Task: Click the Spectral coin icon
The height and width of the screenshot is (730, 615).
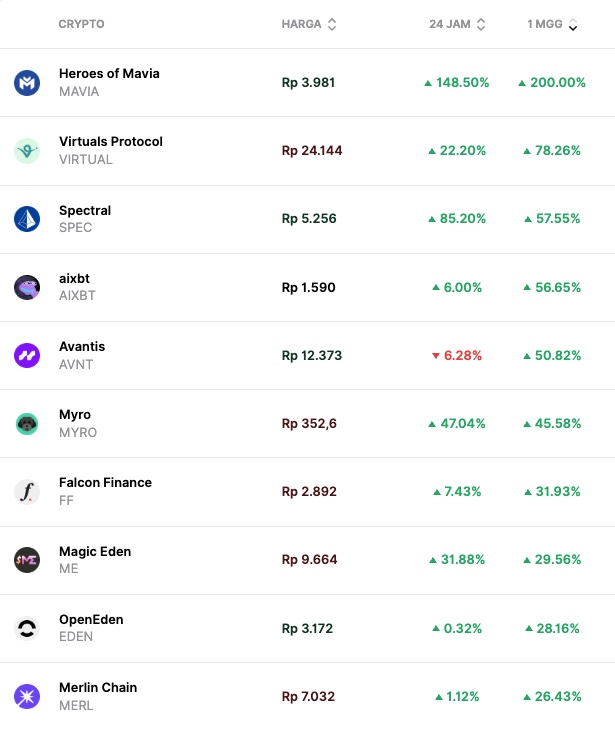Action: pyautogui.click(x=27, y=219)
